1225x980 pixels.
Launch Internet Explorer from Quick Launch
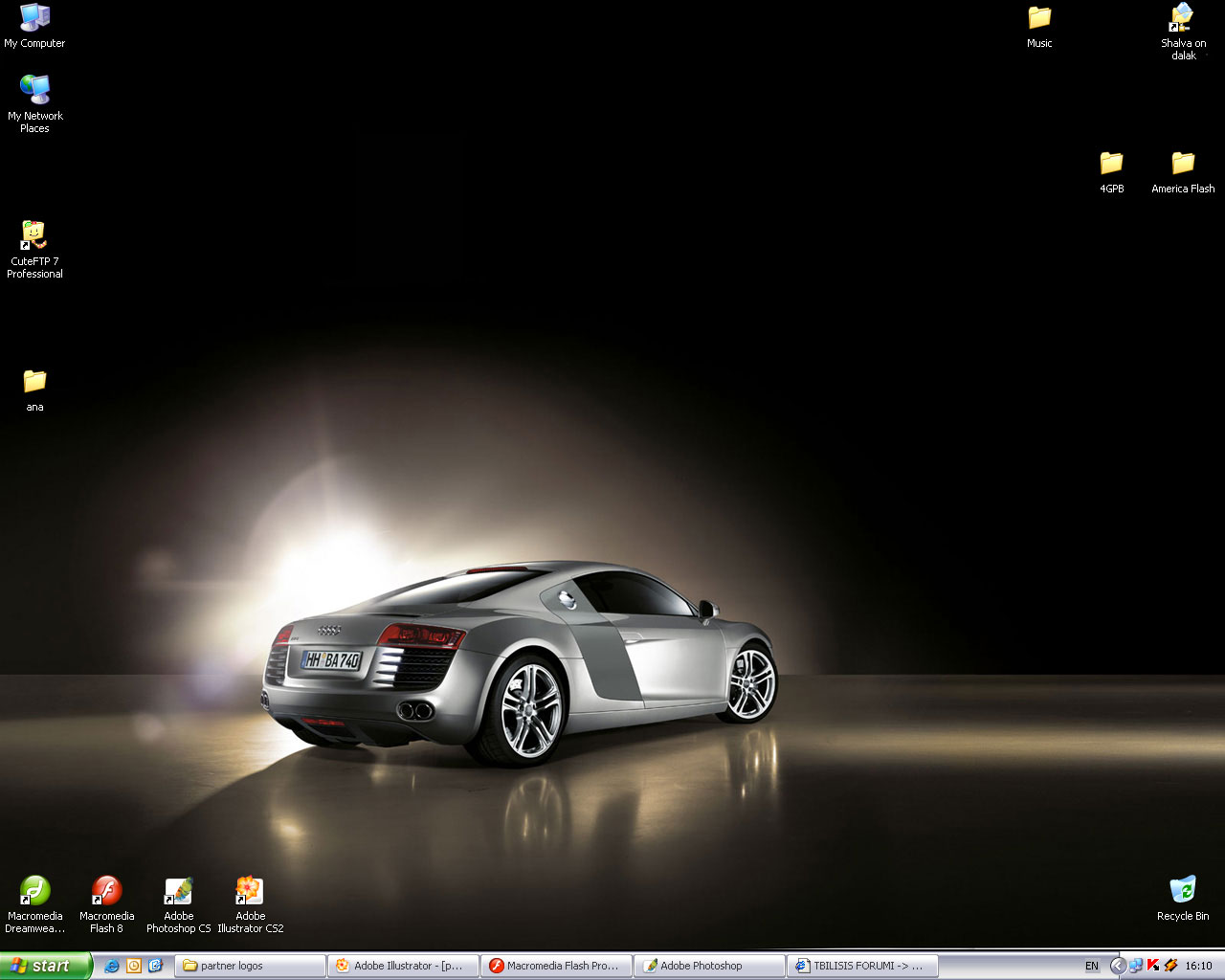pyautogui.click(x=112, y=966)
